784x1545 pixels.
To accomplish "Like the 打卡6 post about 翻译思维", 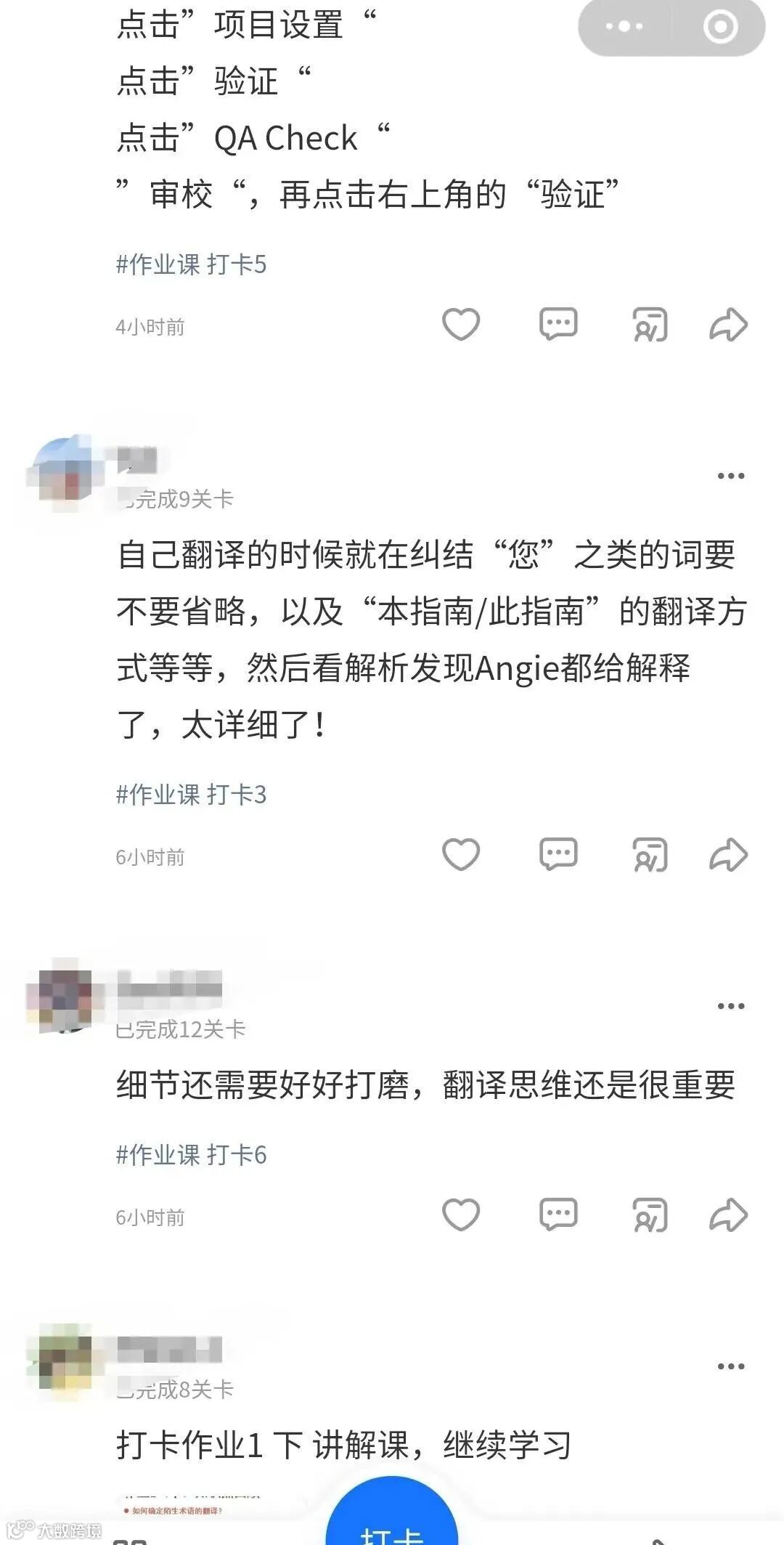I will pyautogui.click(x=461, y=1215).
